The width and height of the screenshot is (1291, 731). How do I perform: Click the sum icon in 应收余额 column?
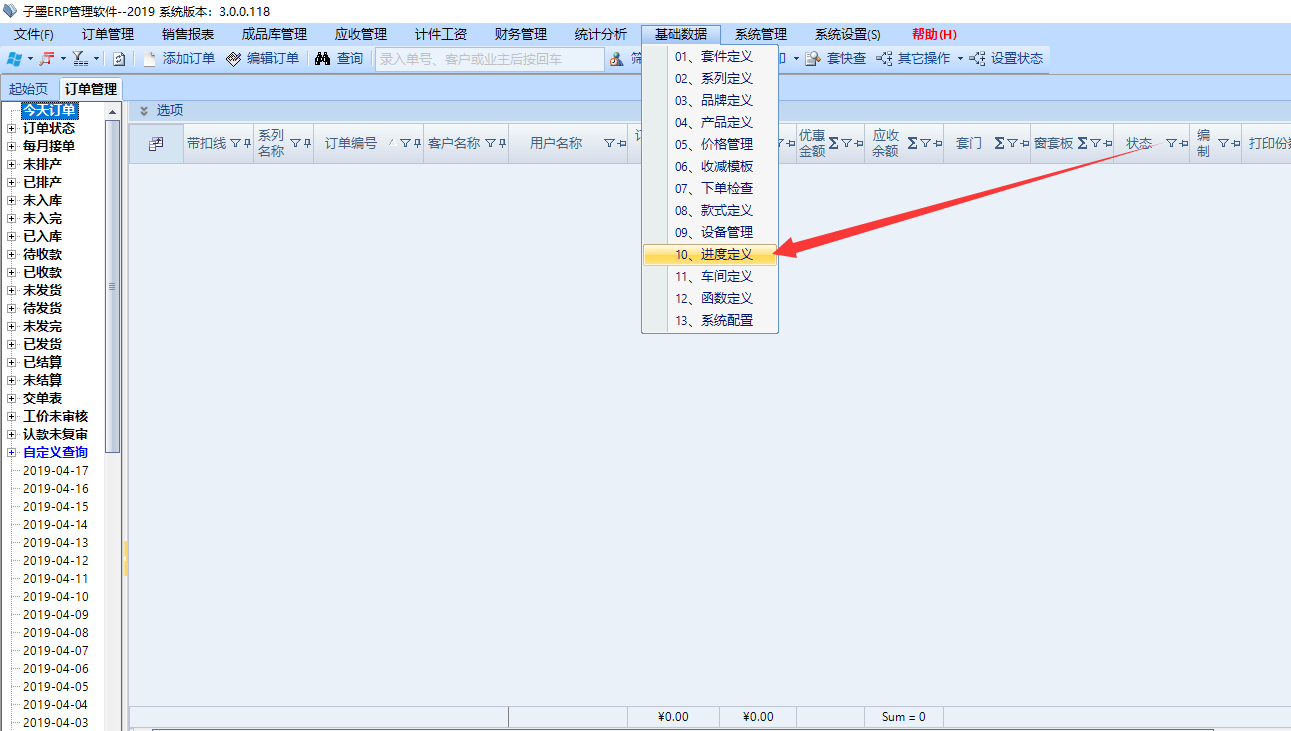(x=912, y=144)
